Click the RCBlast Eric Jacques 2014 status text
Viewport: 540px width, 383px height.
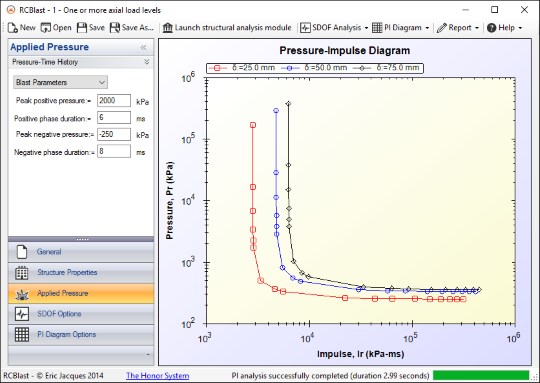pos(53,375)
